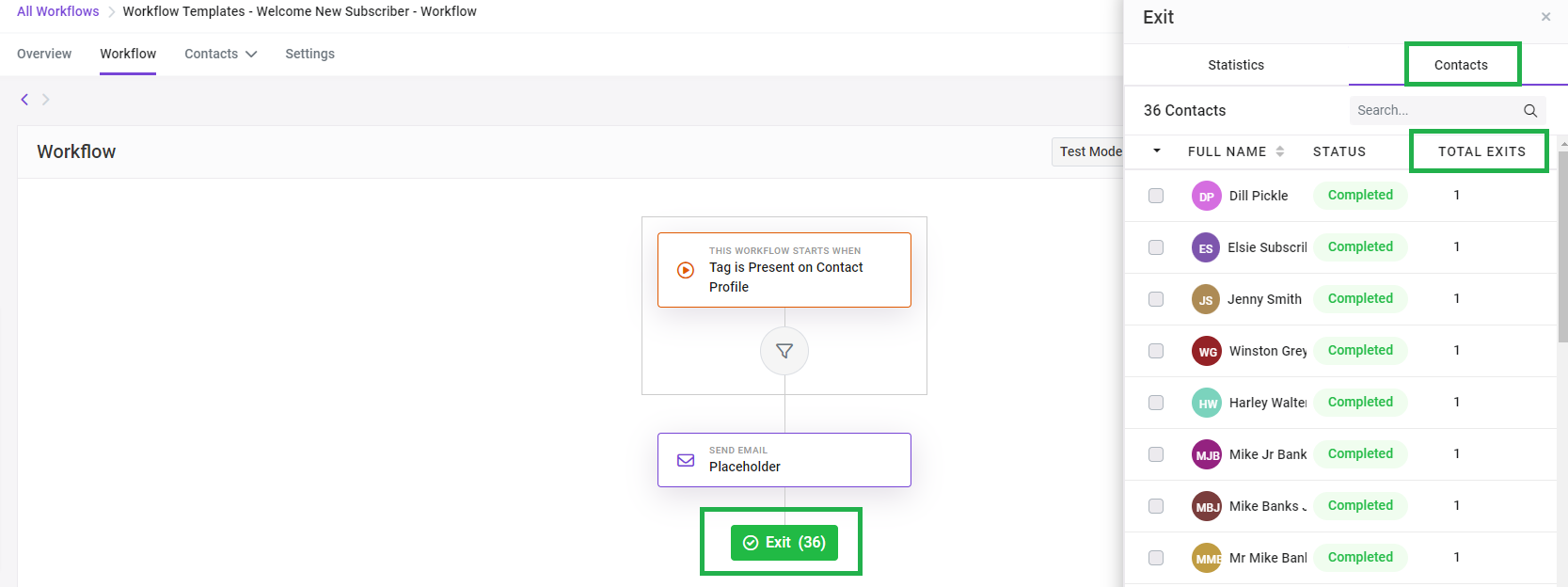Click the Test Mode button
Viewport: 1568px width, 587px height.
[x=1090, y=151]
